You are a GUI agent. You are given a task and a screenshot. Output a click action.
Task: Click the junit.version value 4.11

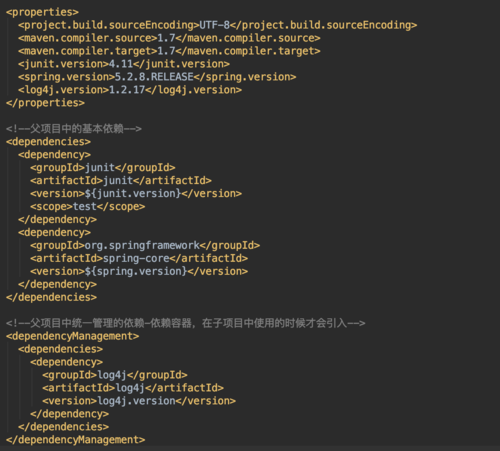(121, 64)
